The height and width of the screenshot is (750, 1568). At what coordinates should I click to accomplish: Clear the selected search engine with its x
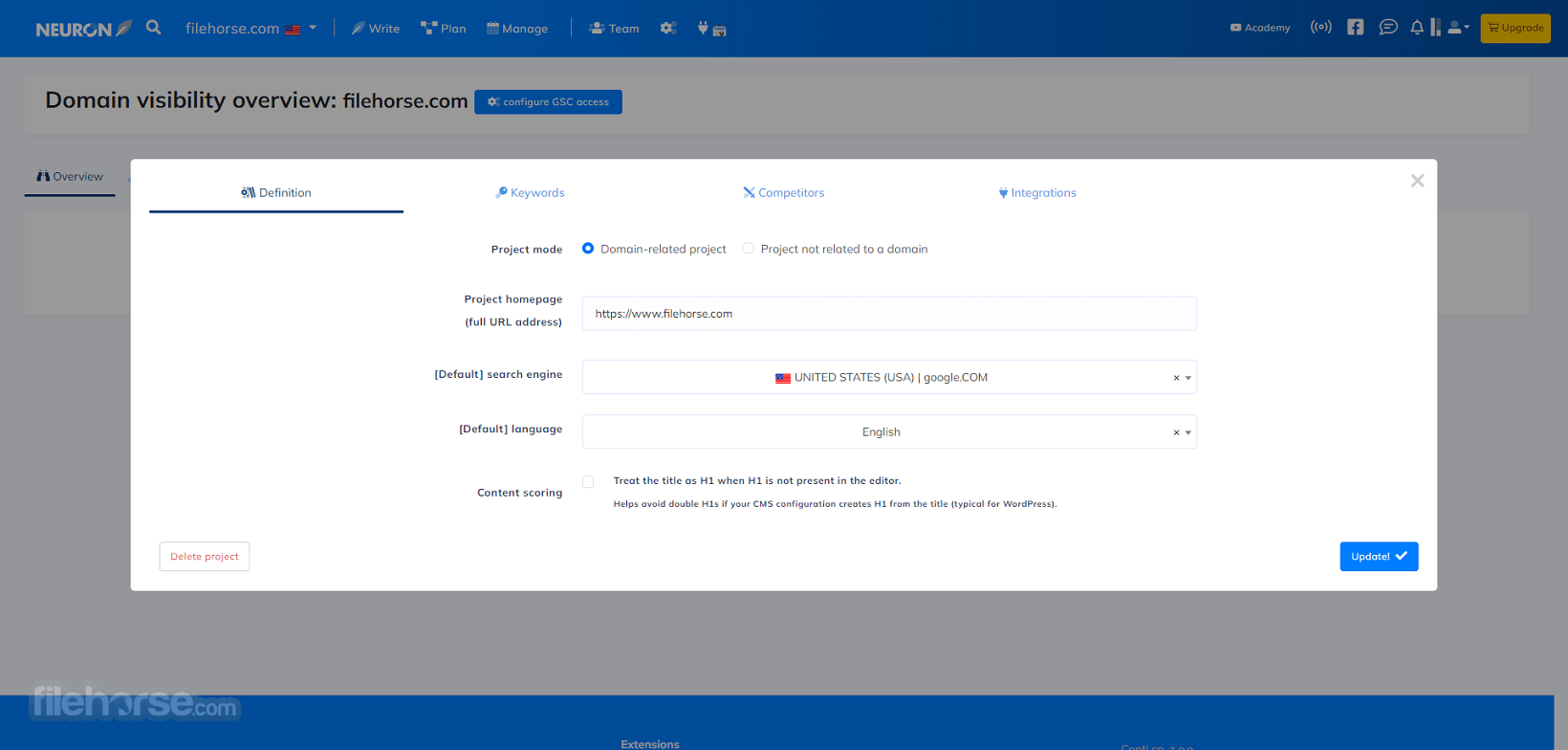click(1176, 378)
